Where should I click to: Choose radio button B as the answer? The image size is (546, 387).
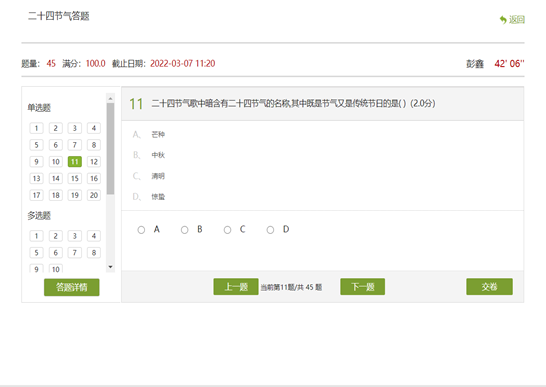[x=185, y=230]
